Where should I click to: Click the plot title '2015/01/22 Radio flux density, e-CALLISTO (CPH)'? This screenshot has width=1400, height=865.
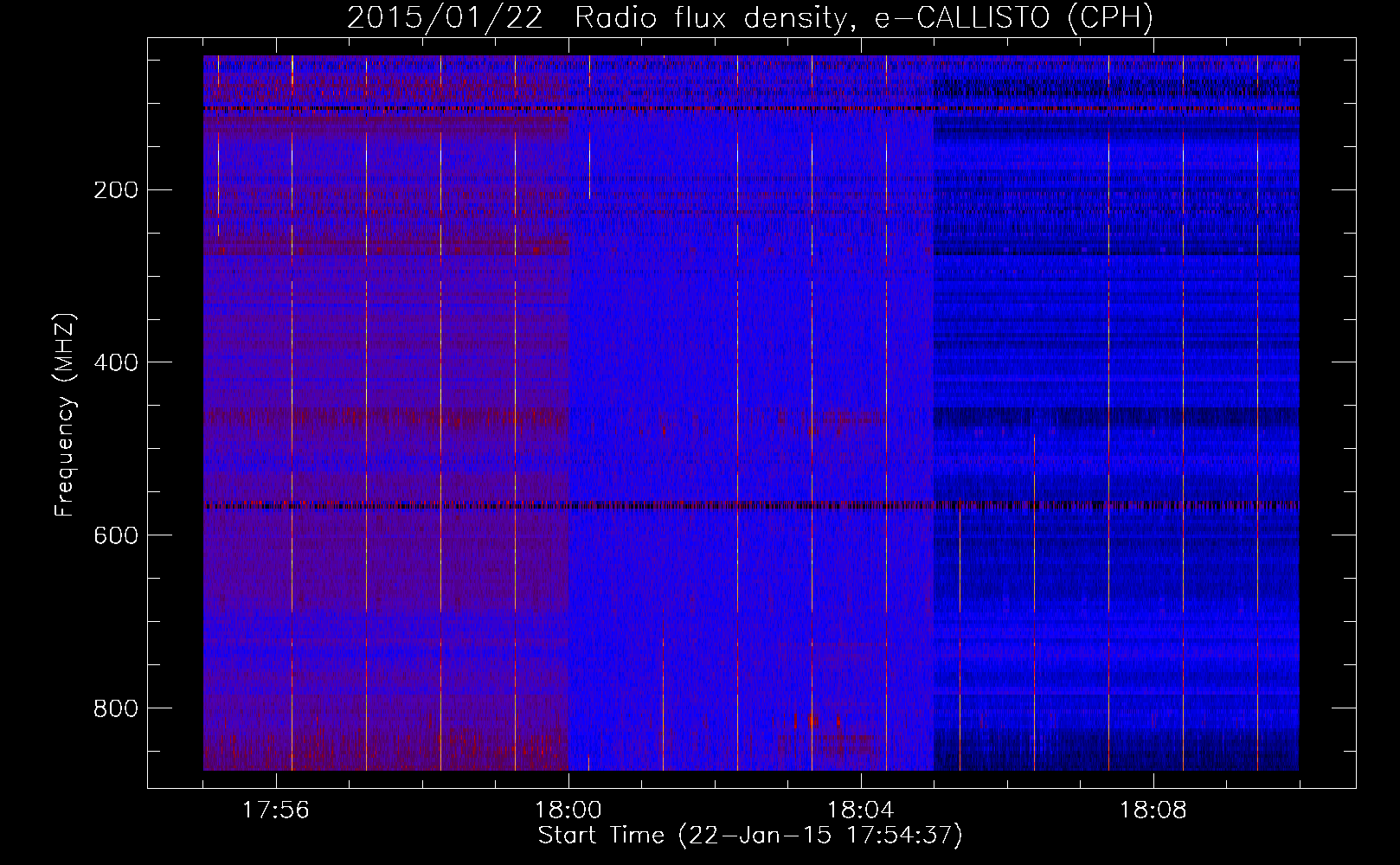pos(750,18)
